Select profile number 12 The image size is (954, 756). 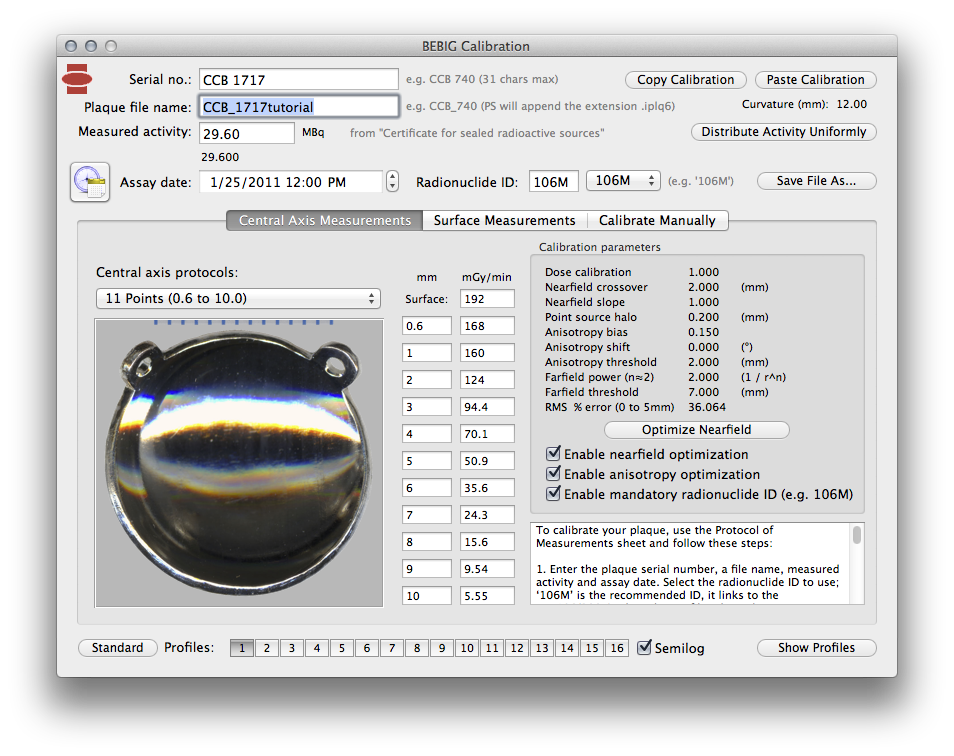coord(517,648)
